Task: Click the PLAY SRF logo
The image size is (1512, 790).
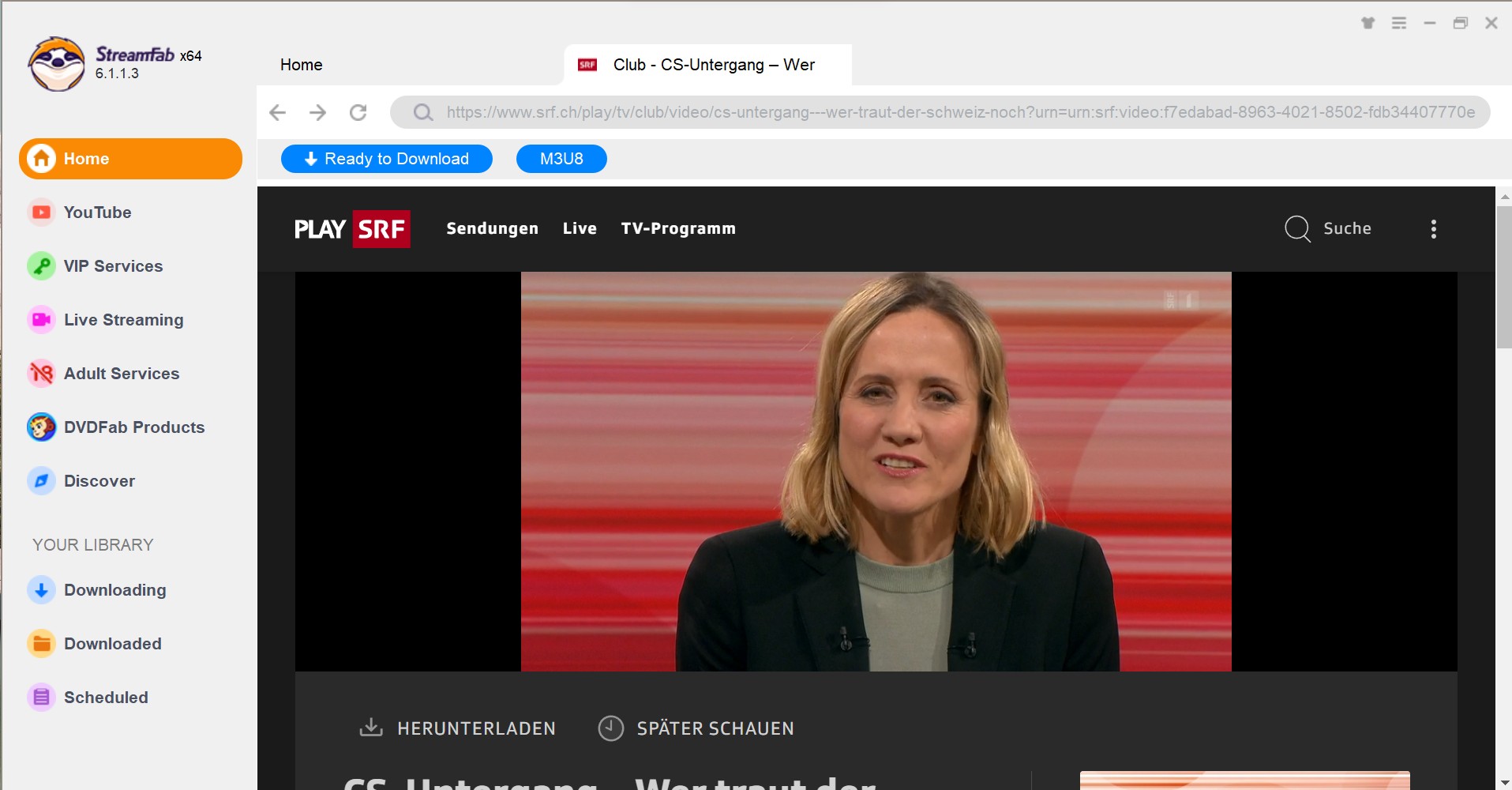Action: coord(352,229)
